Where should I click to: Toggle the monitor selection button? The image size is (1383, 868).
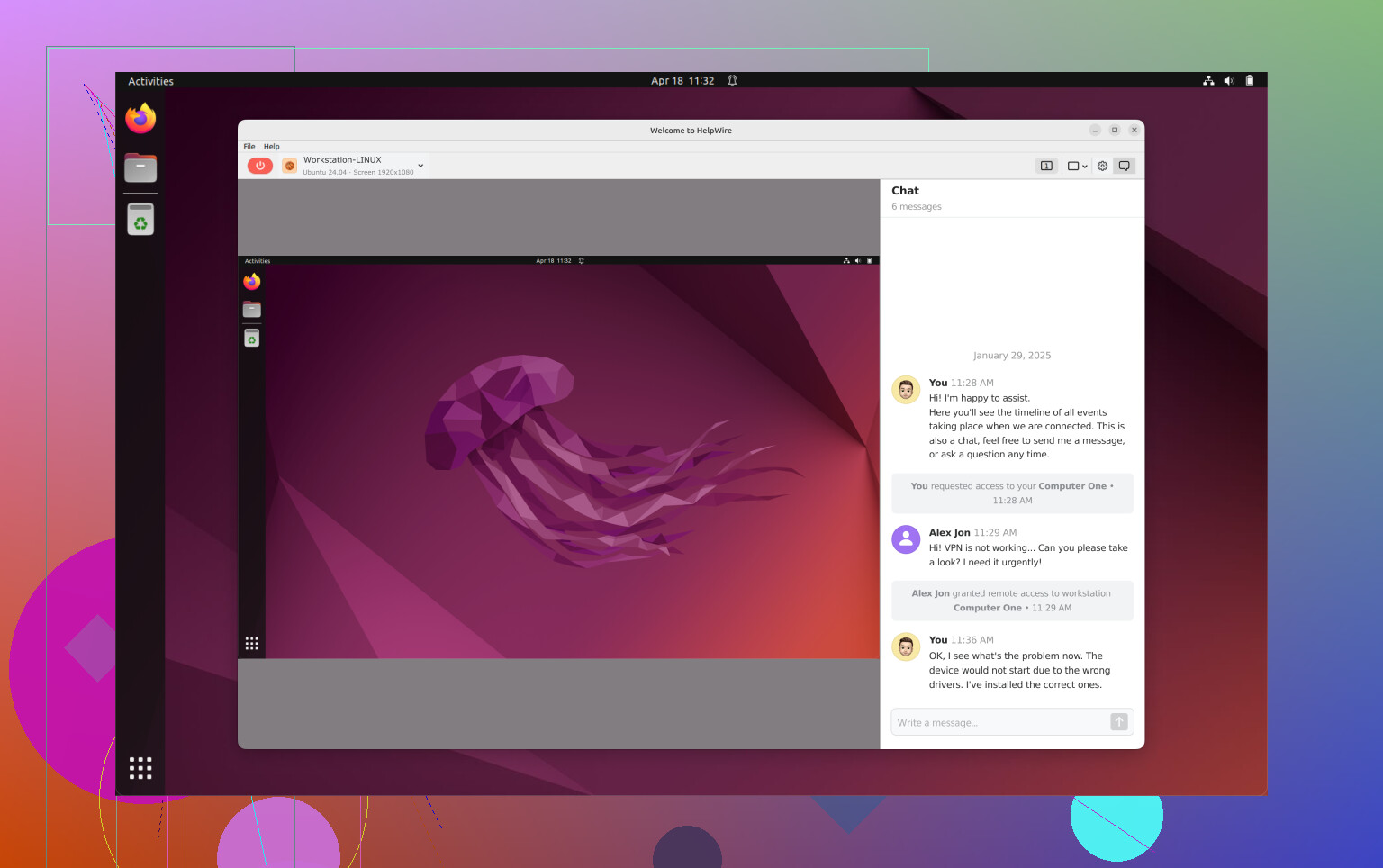pyautogui.click(x=1046, y=166)
